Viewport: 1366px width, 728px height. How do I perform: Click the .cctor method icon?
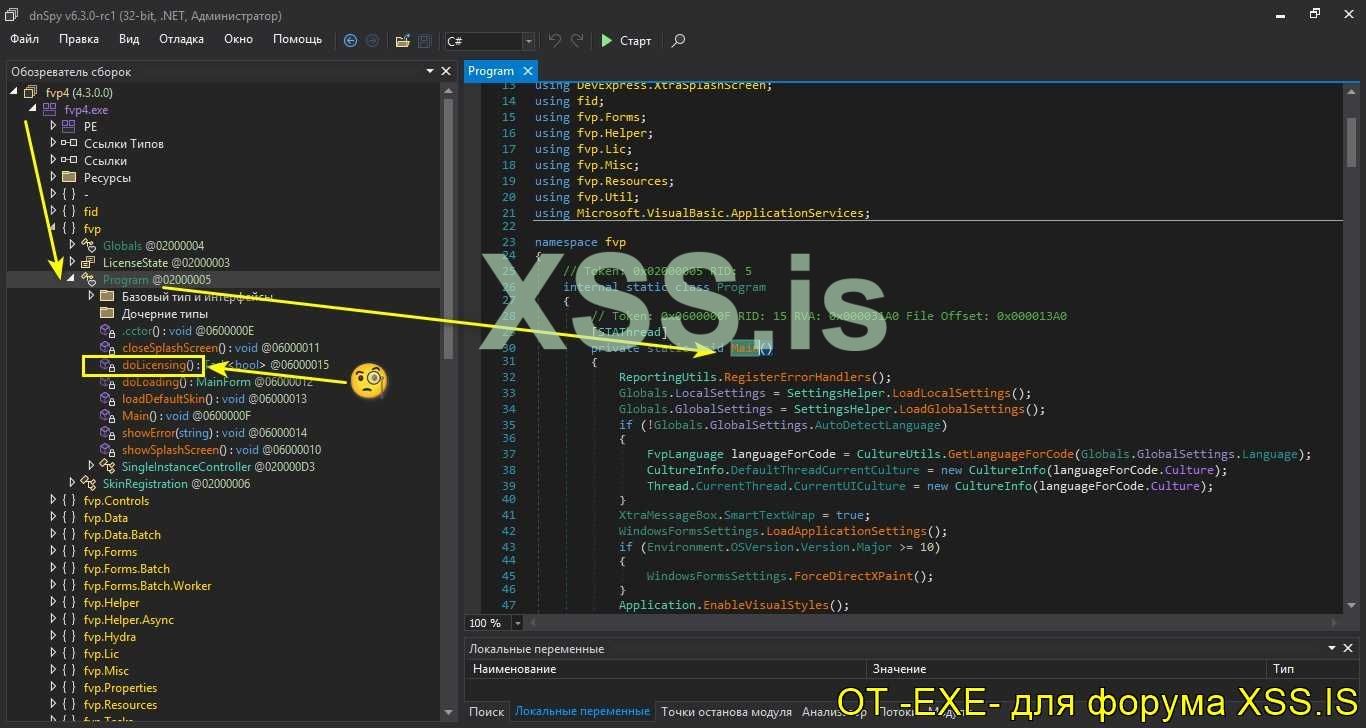pyautogui.click(x=107, y=331)
